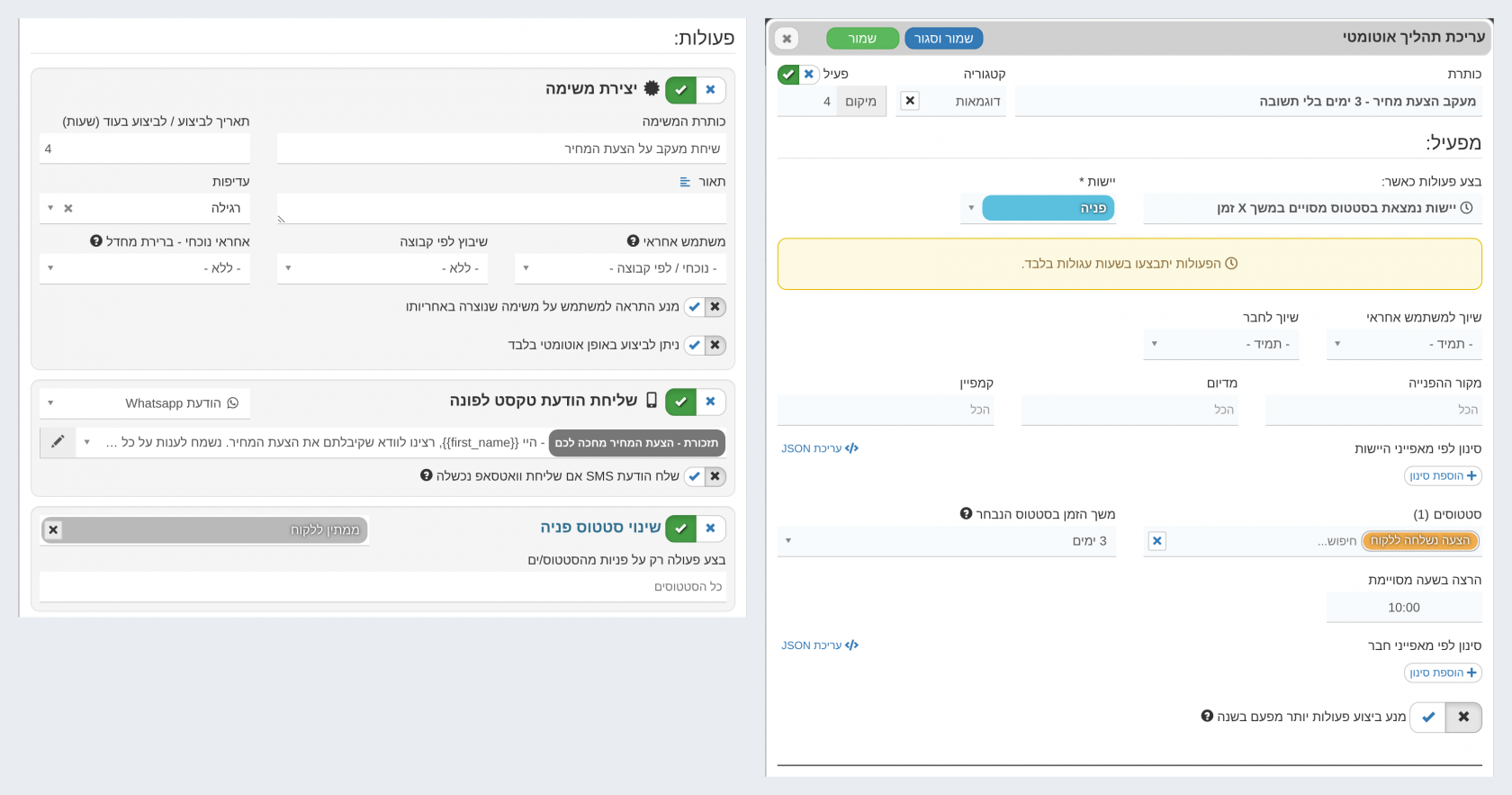This screenshot has width=1512, height=795.
Task: Open עריכת JSON link for member filter
Action: (x=819, y=646)
